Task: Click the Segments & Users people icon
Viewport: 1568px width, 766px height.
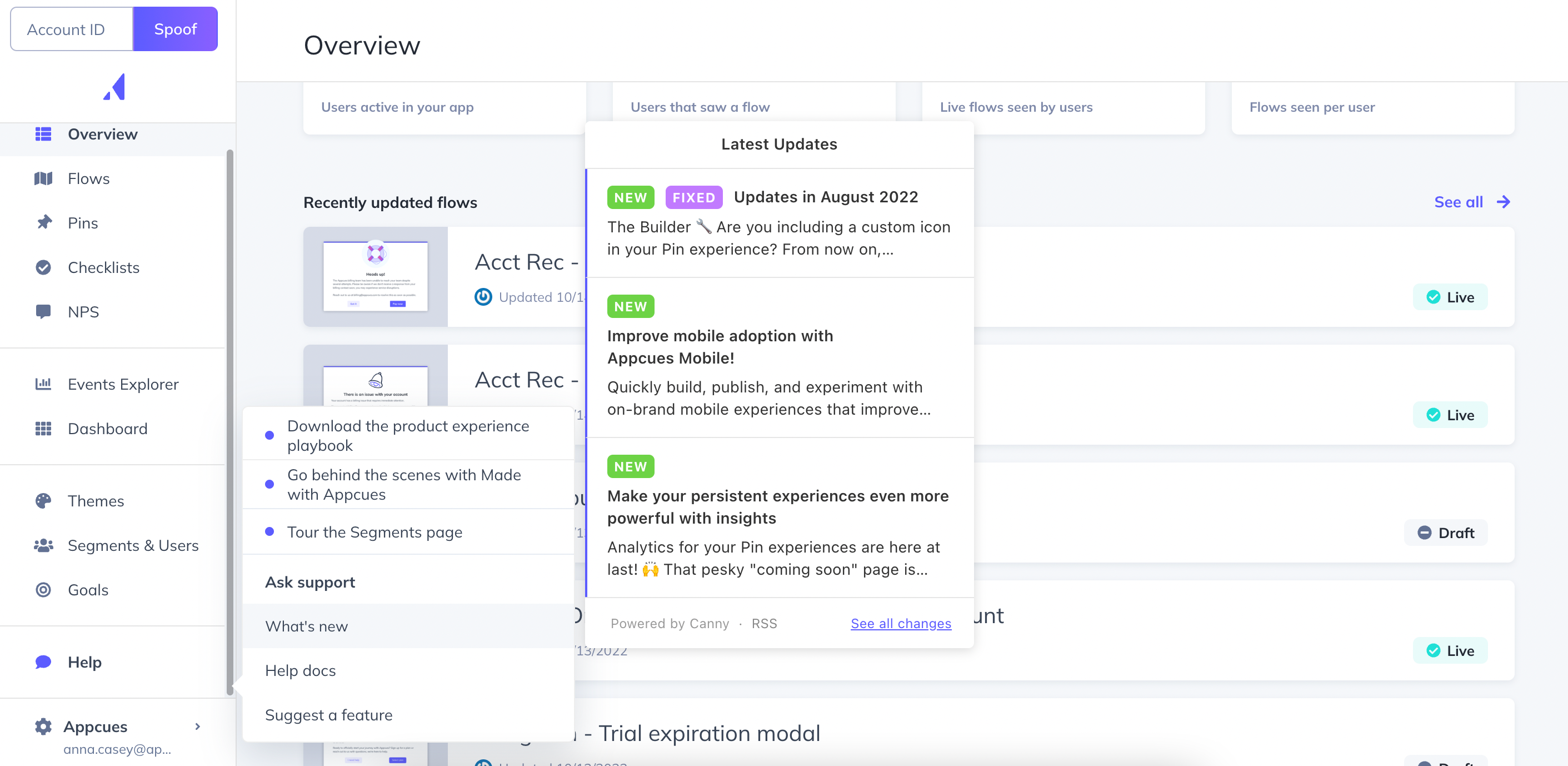Action: point(43,545)
